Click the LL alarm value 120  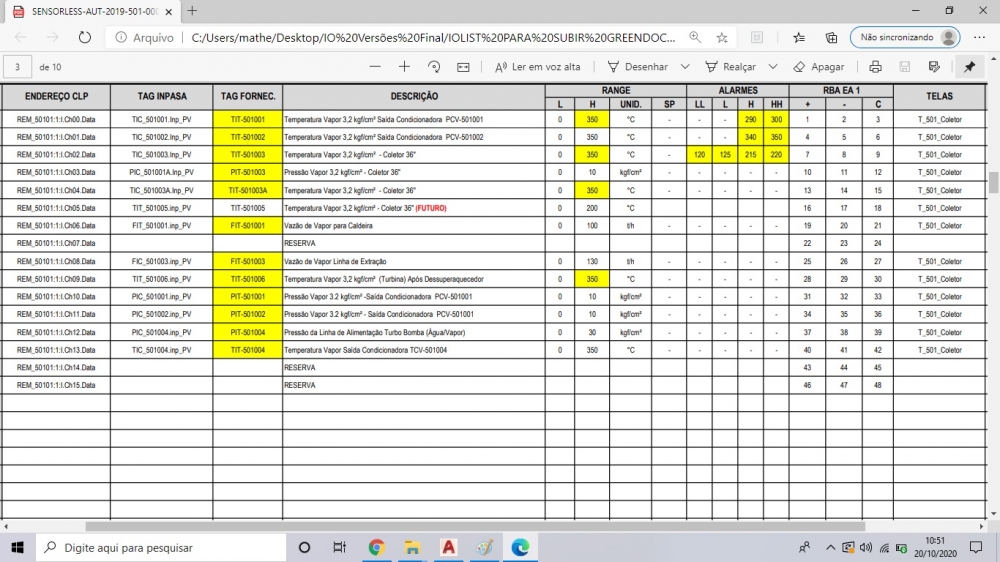point(700,154)
